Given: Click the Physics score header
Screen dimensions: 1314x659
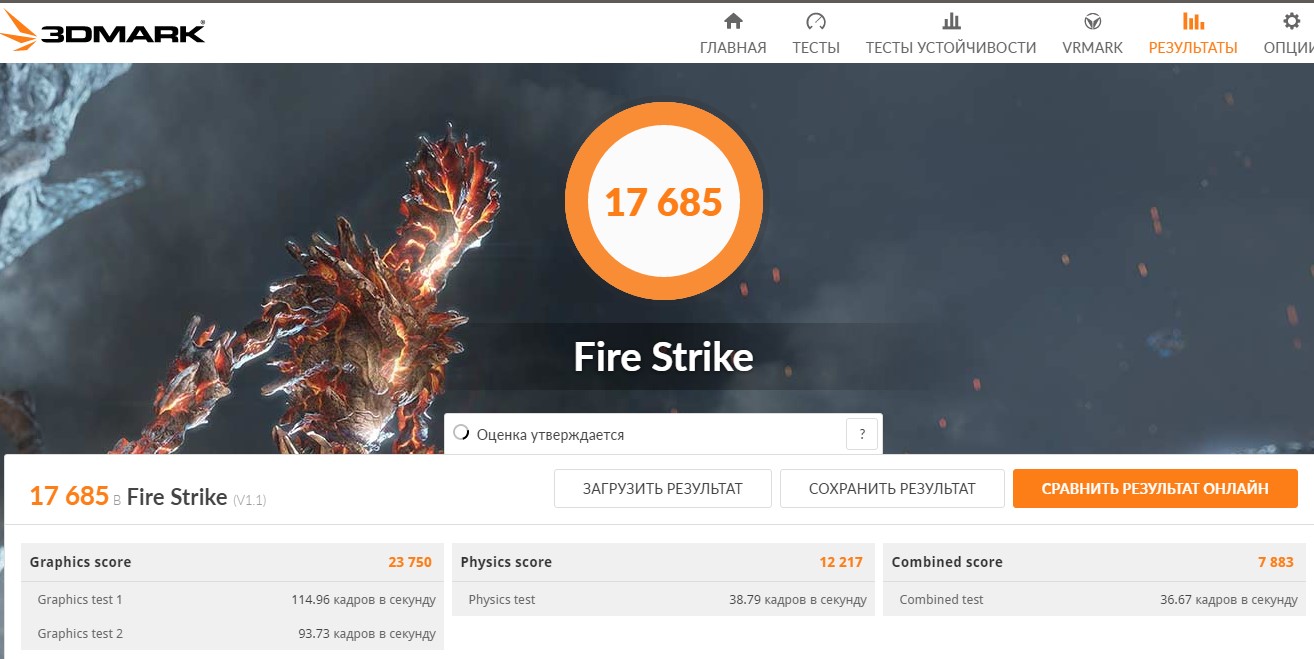Looking at the screenshot, I should click(506, 562).
